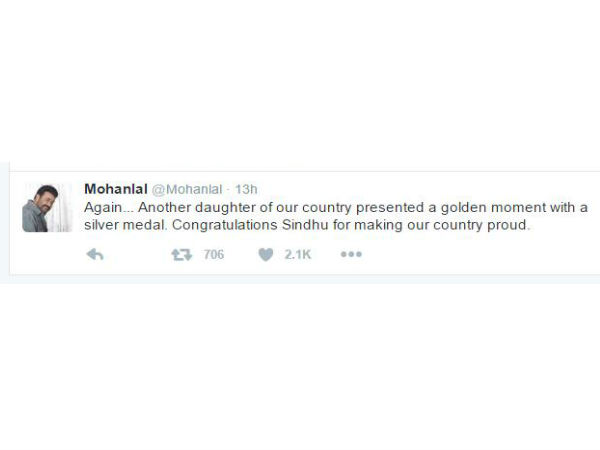Open the @Mohanlal handle link

pyautogui.click(x=185, y=188)
